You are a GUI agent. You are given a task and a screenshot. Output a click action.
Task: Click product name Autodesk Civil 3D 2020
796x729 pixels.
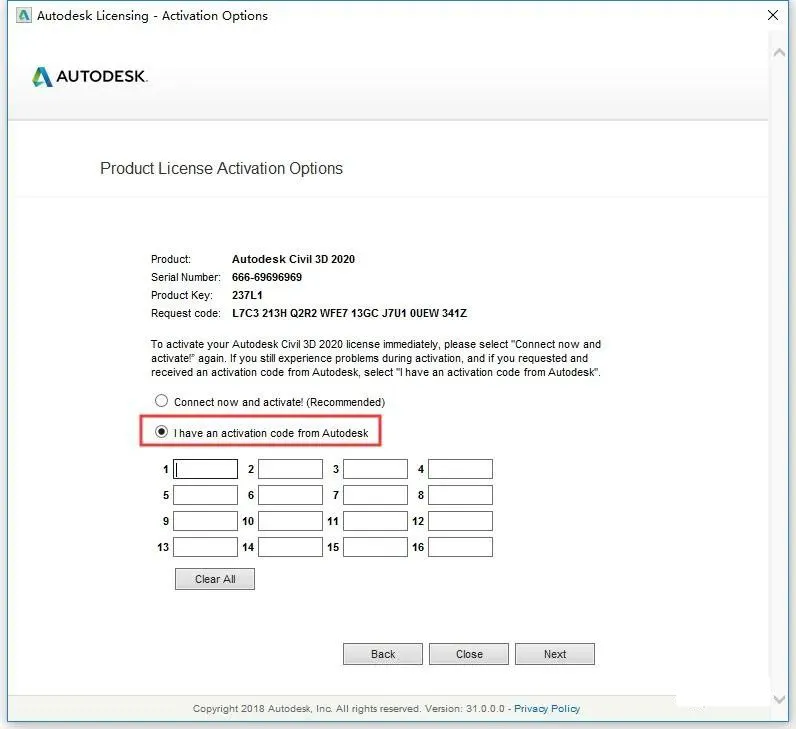point(293,259)
